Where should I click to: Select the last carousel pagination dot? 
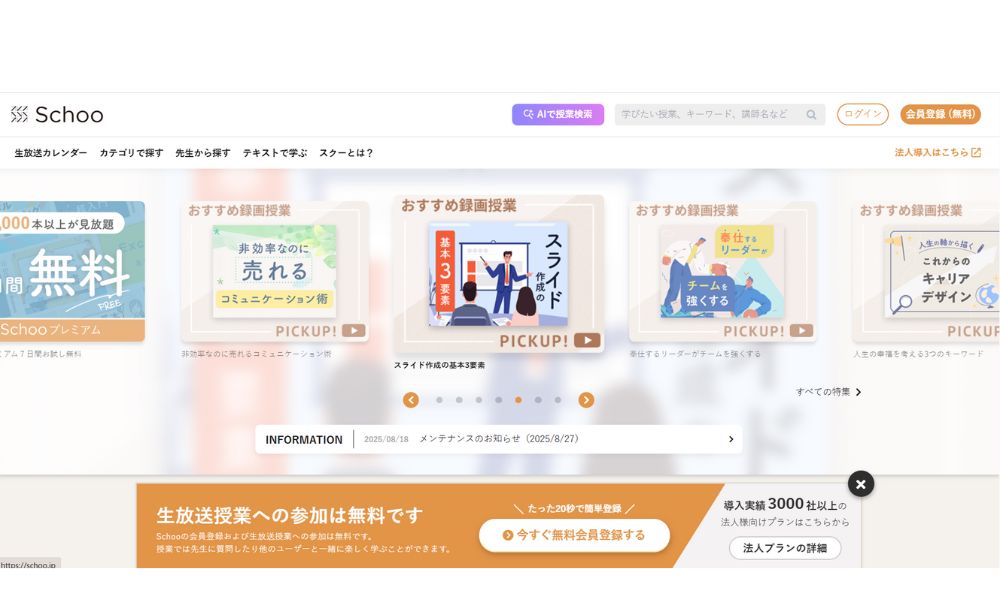(558, 400)
